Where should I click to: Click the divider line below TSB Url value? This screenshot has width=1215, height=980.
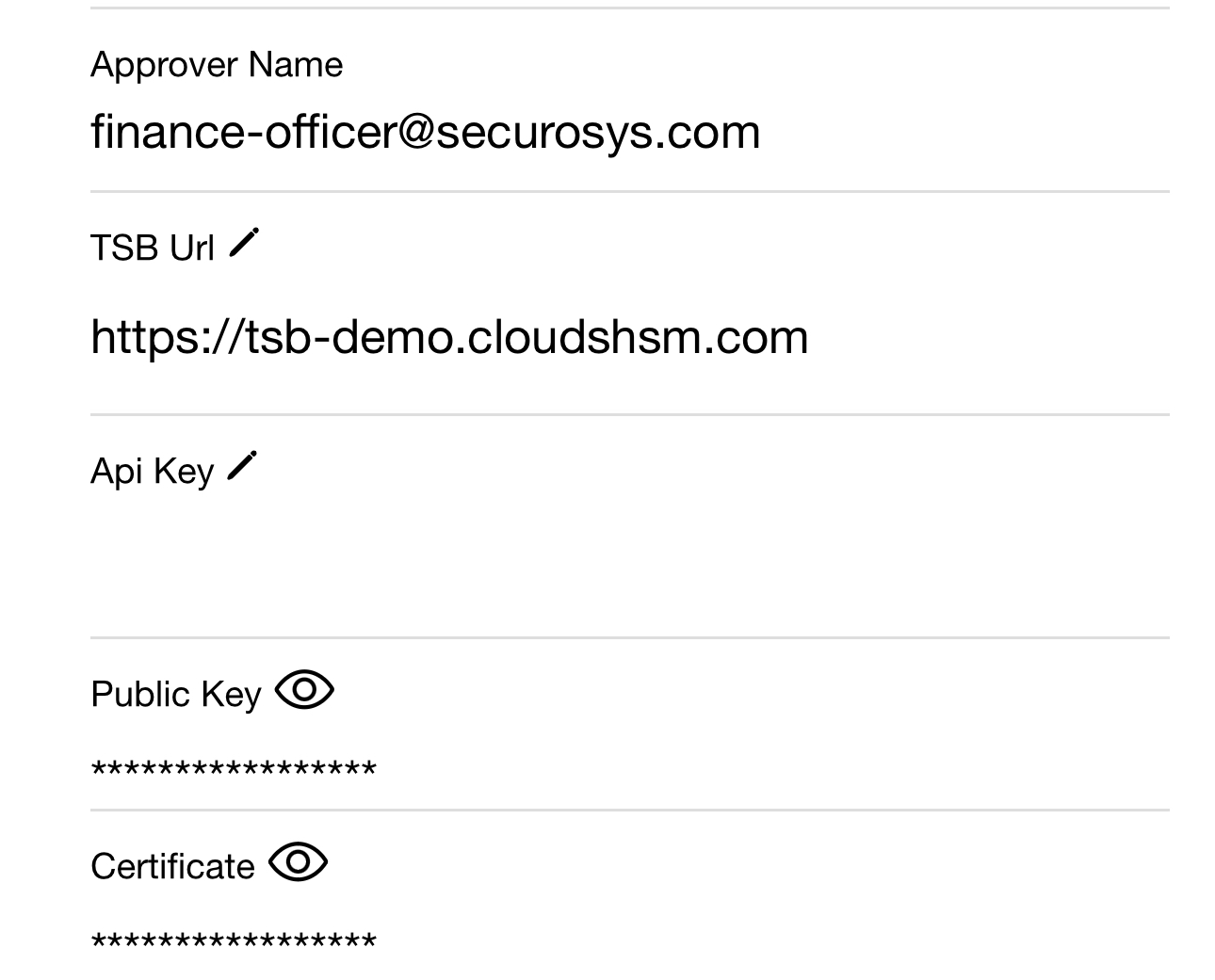[629, 414]
